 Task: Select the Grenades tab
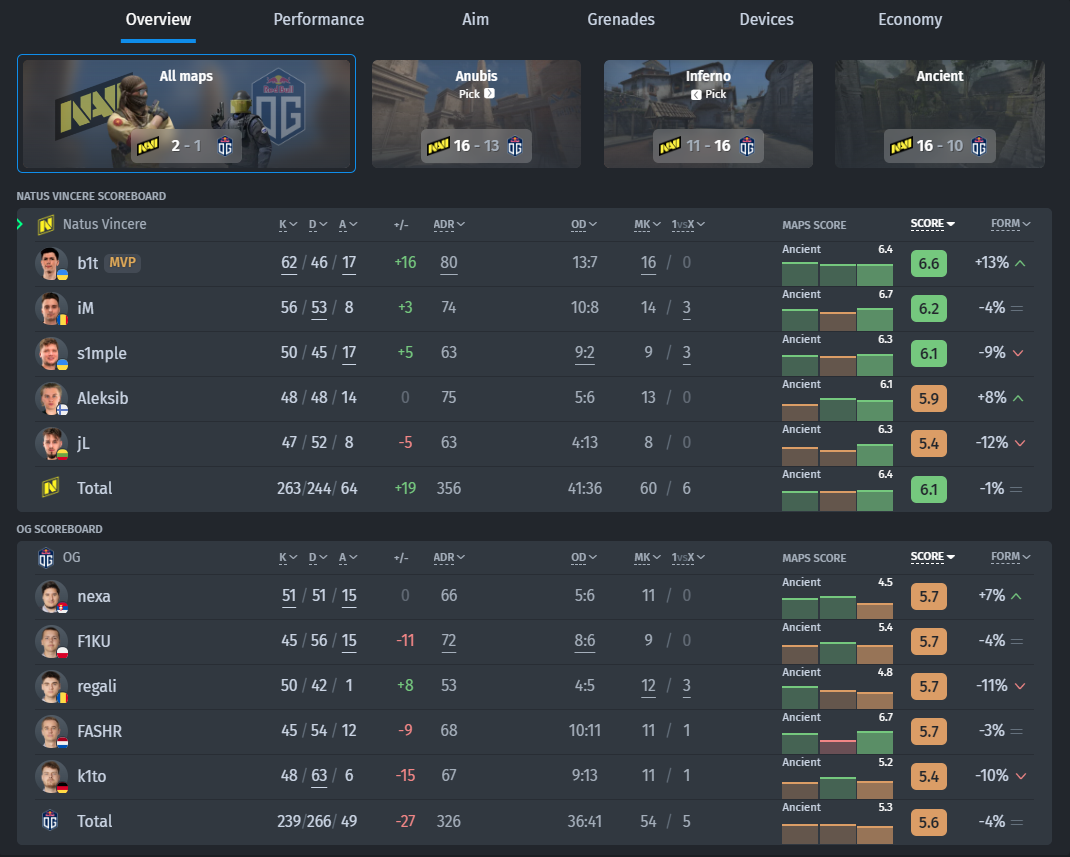click(x=620, y=20)
